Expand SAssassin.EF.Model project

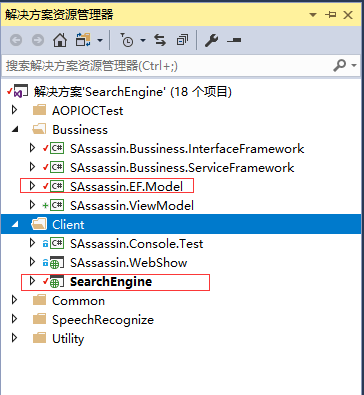pos(32,186)
